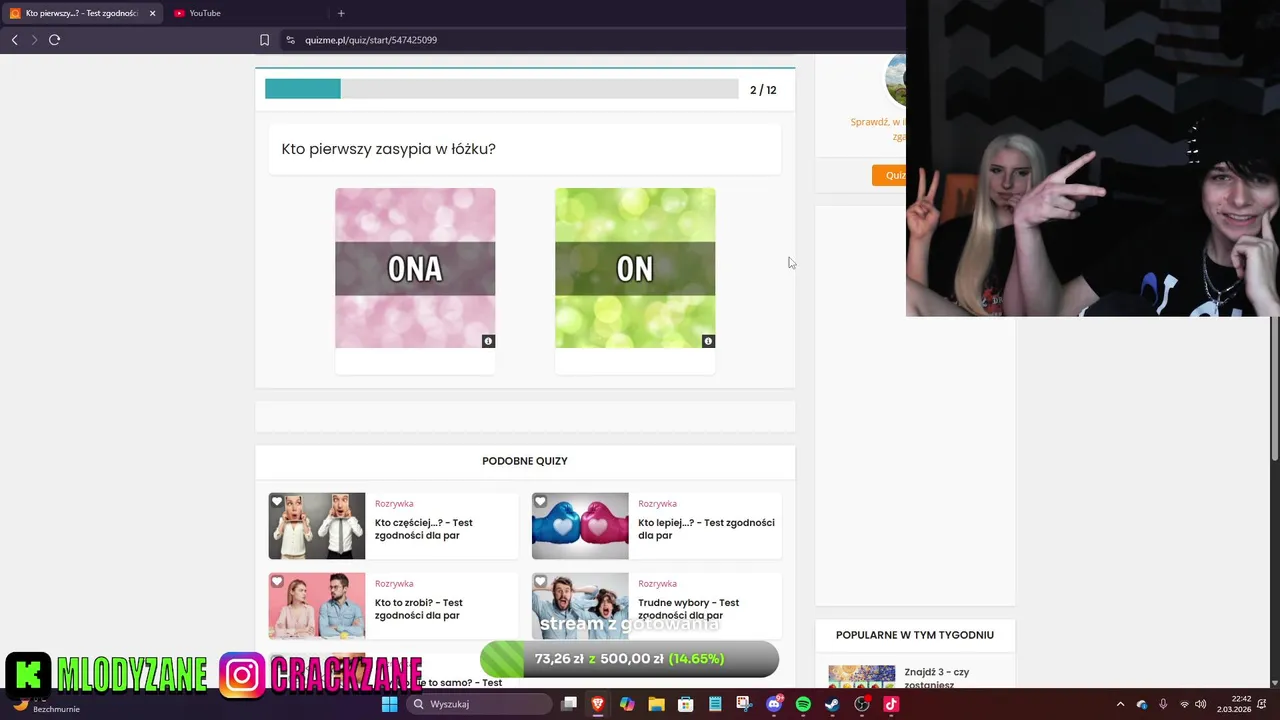Click thumbnail of 'Trudne wybory' quiz

580,606
